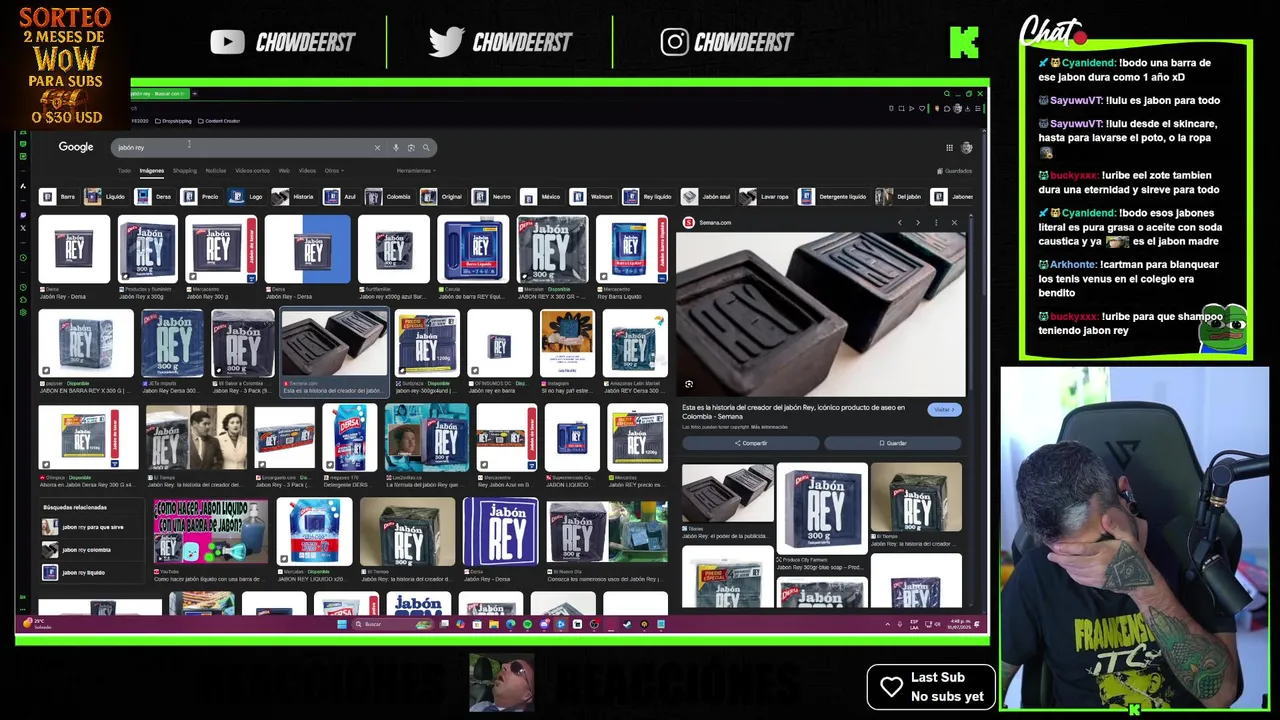Filter images by the Dersa chip
The height and width of the screenshot is (720, 1280).
pos(154,197)
